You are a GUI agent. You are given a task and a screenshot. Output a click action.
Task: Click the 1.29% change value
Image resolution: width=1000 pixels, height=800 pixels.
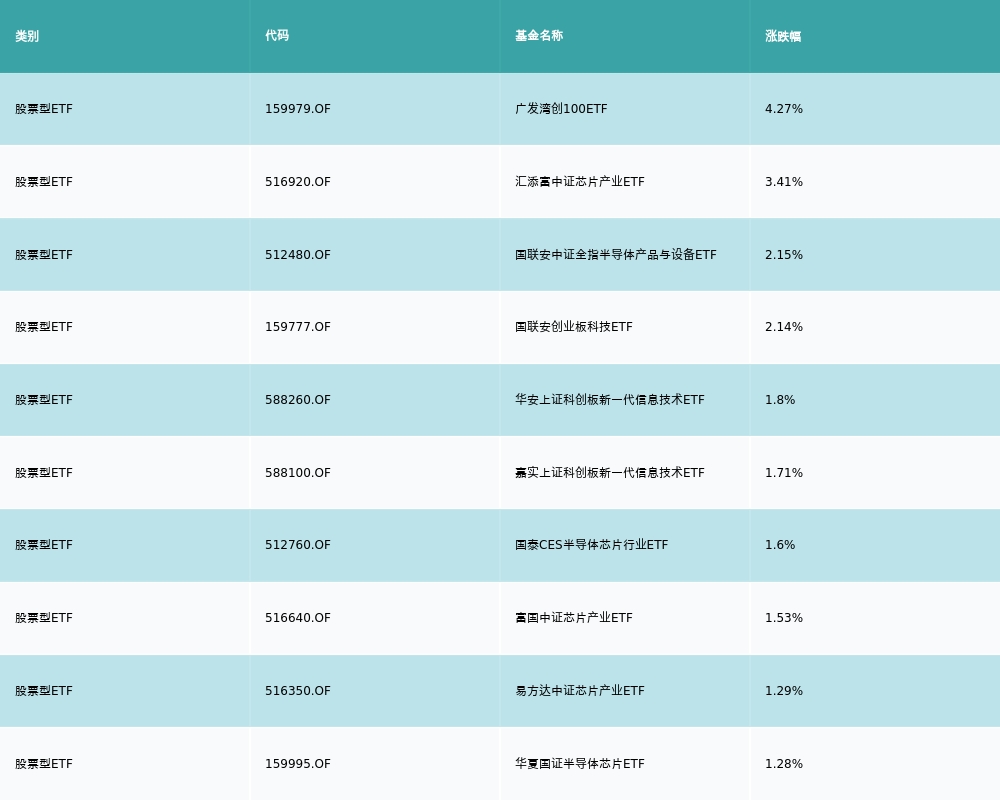click(x=784, y=691)
